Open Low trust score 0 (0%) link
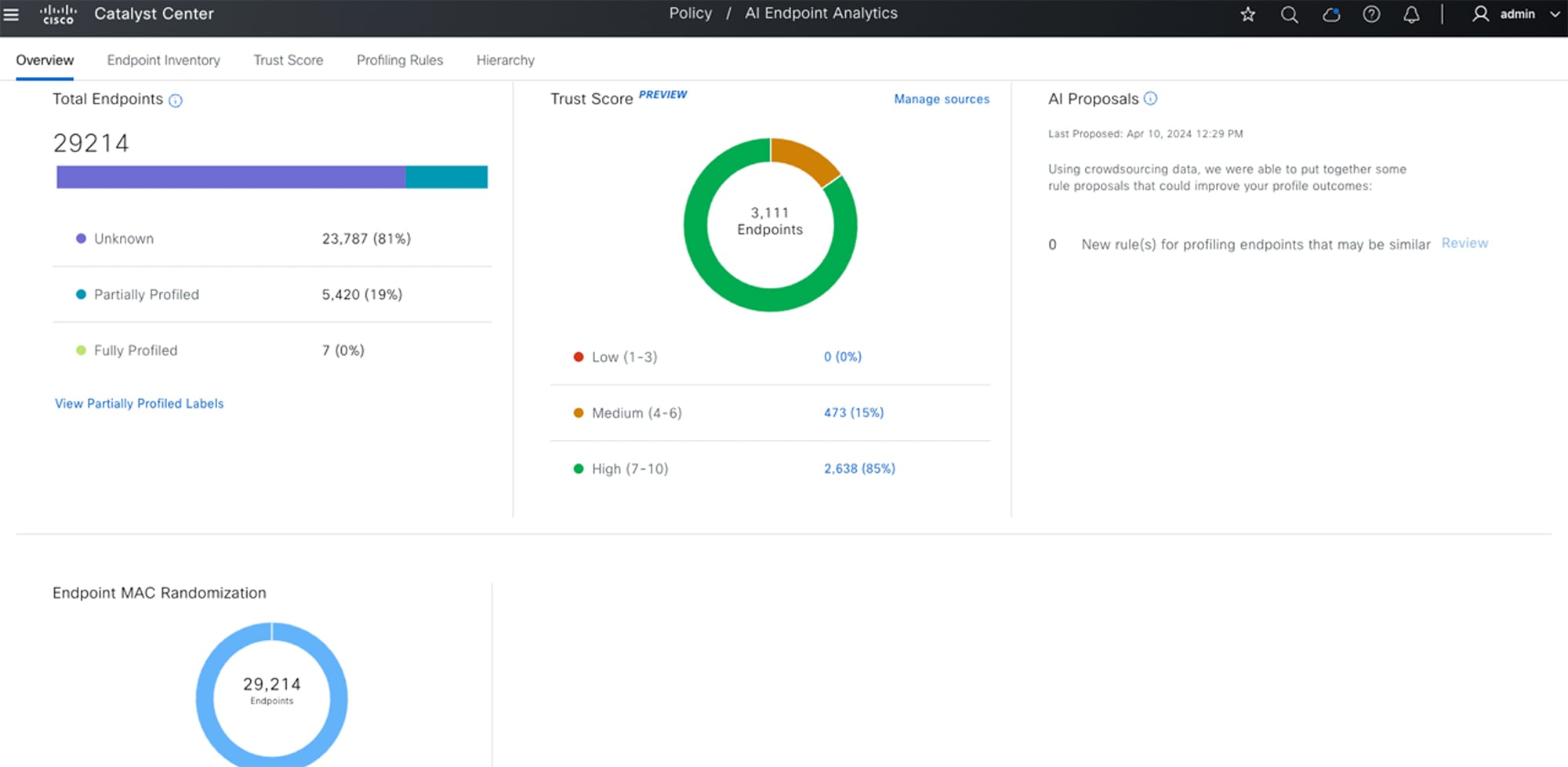 tap(843, 357)
